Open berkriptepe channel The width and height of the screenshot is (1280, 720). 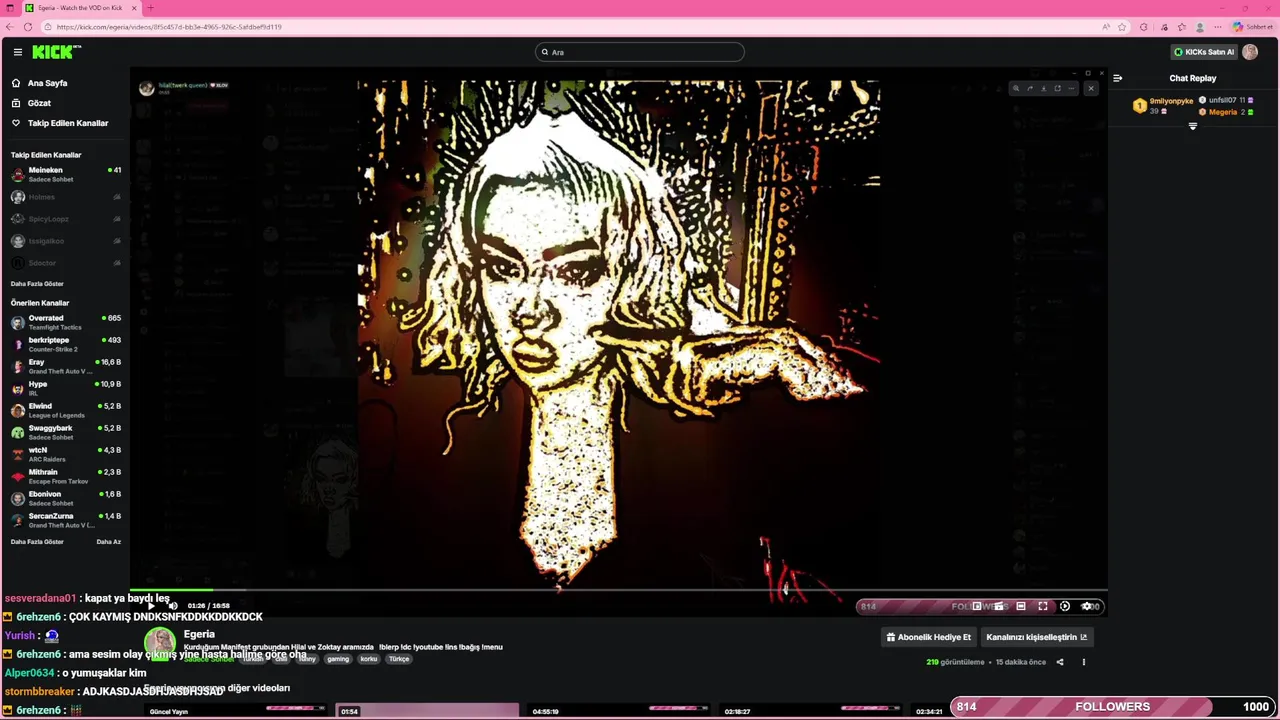(65, 344)
